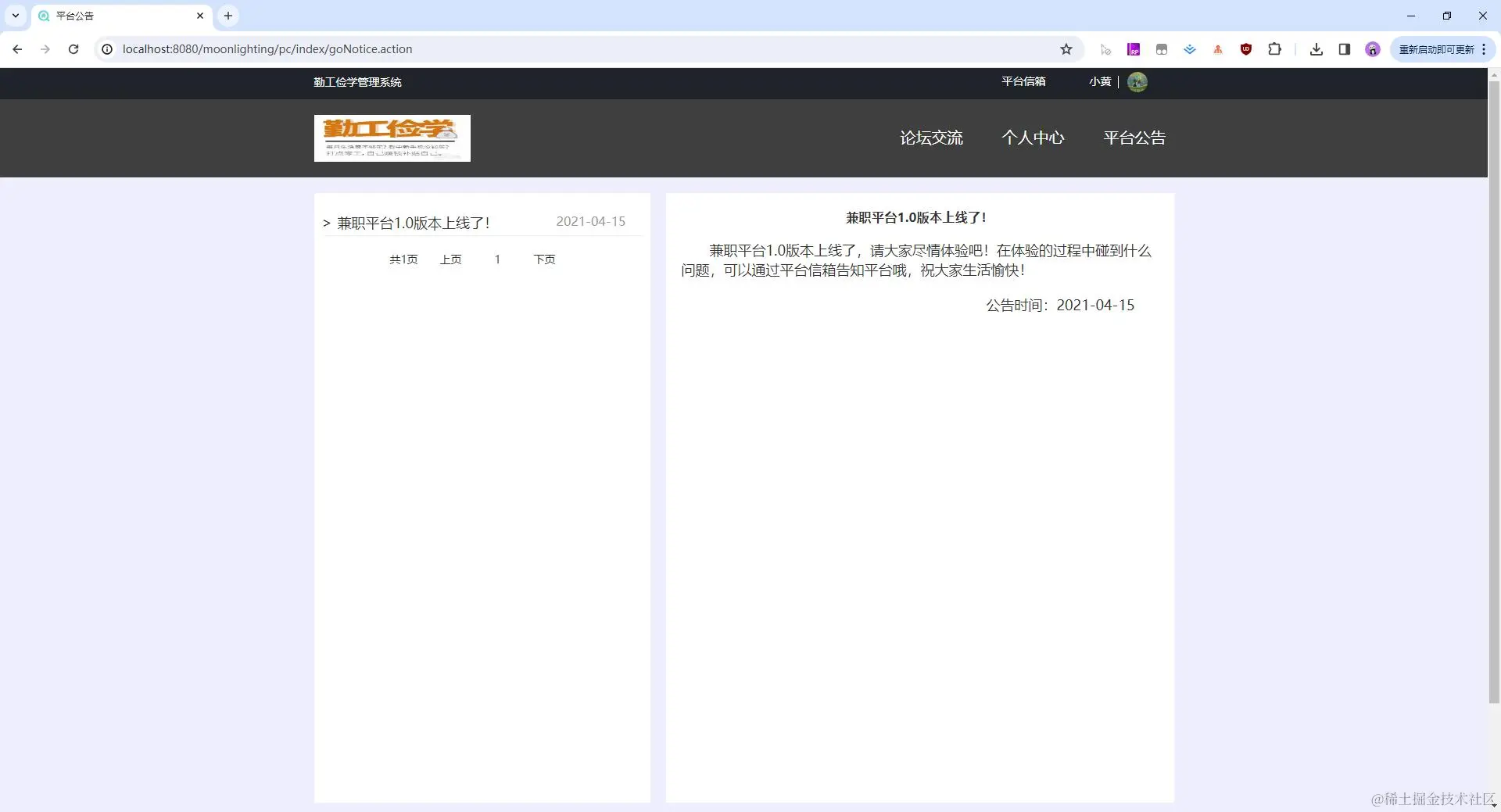Image resolution: width=1501 pixels, height=812 pixels.
Task: Open the purple RP extension icon
Action: tap(1134, 49)
